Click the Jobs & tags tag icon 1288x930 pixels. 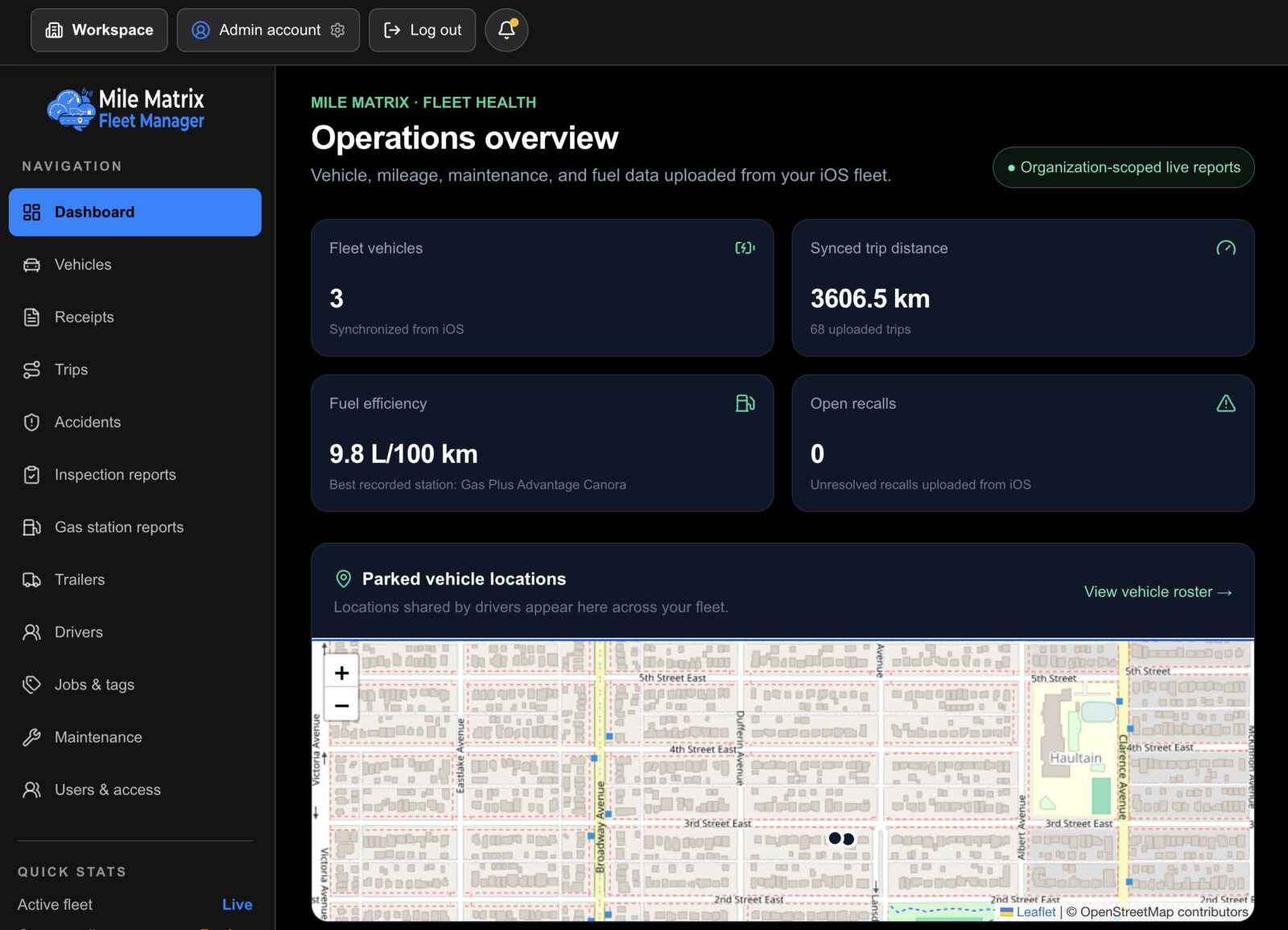pyautogui.click(x=31, y=684)
